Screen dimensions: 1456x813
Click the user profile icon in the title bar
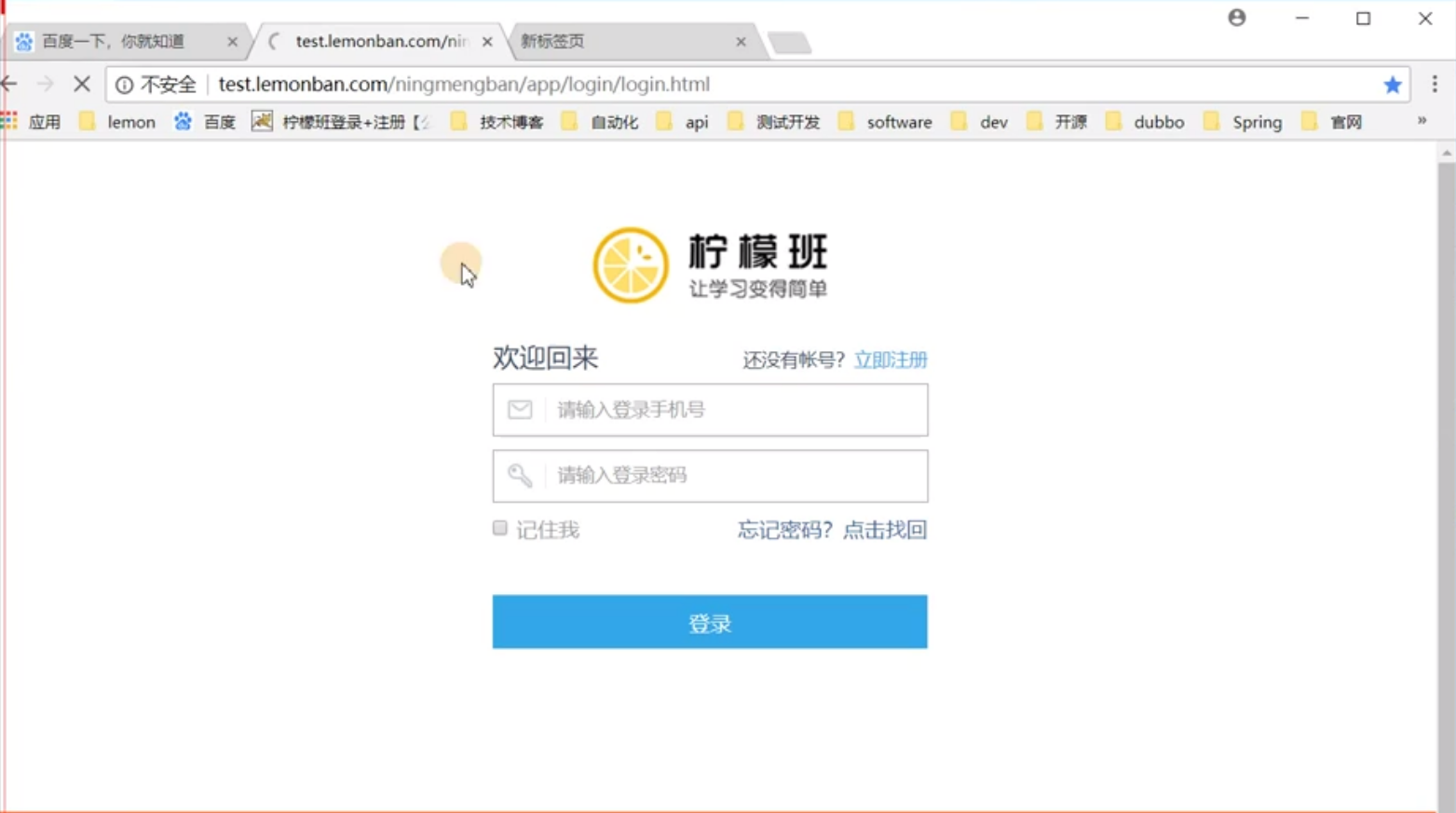tap(1237, 18)
